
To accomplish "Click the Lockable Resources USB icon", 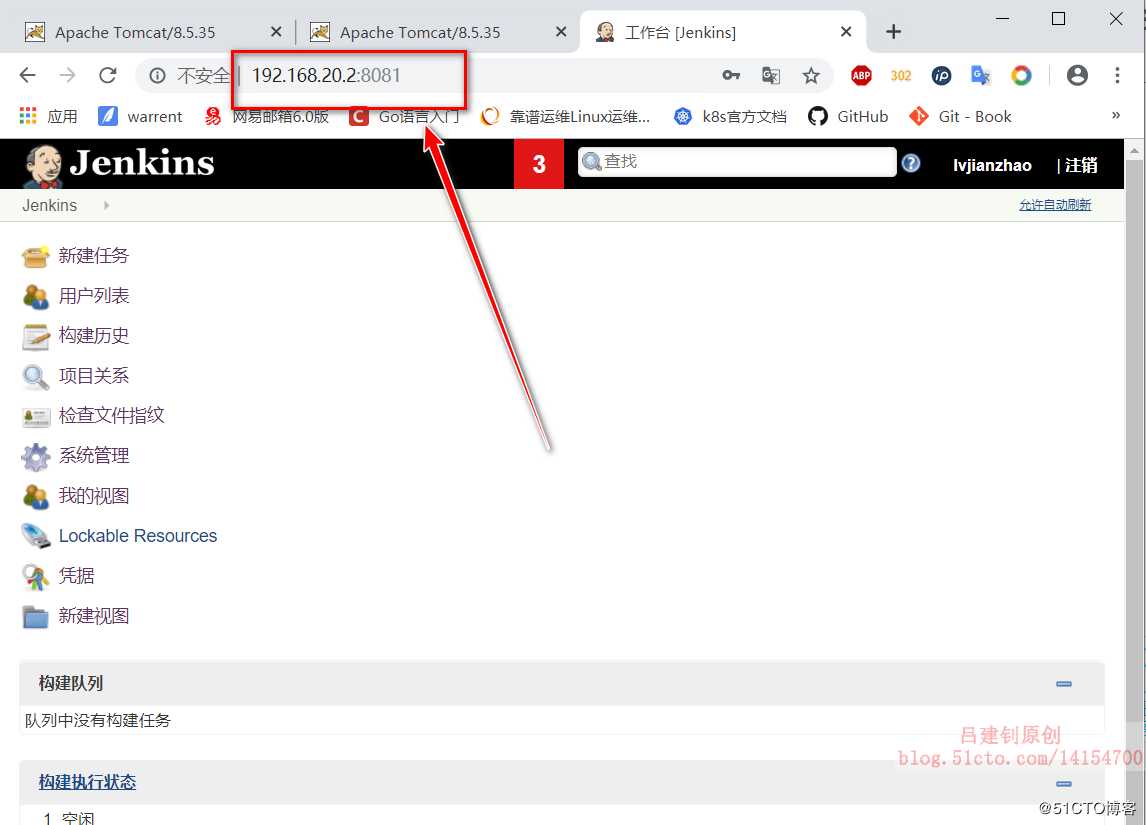I will 35,536.
